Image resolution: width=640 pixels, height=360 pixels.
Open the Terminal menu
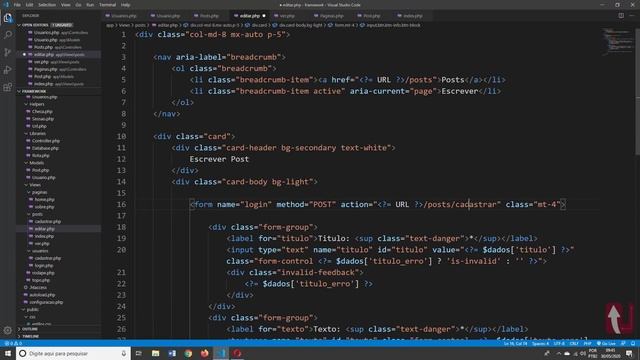(x=107, y=5)
